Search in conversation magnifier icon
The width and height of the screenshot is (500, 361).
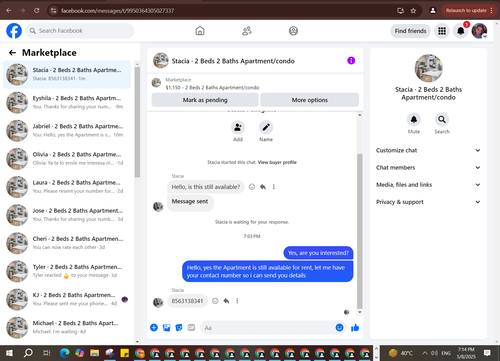pos(442,119)
